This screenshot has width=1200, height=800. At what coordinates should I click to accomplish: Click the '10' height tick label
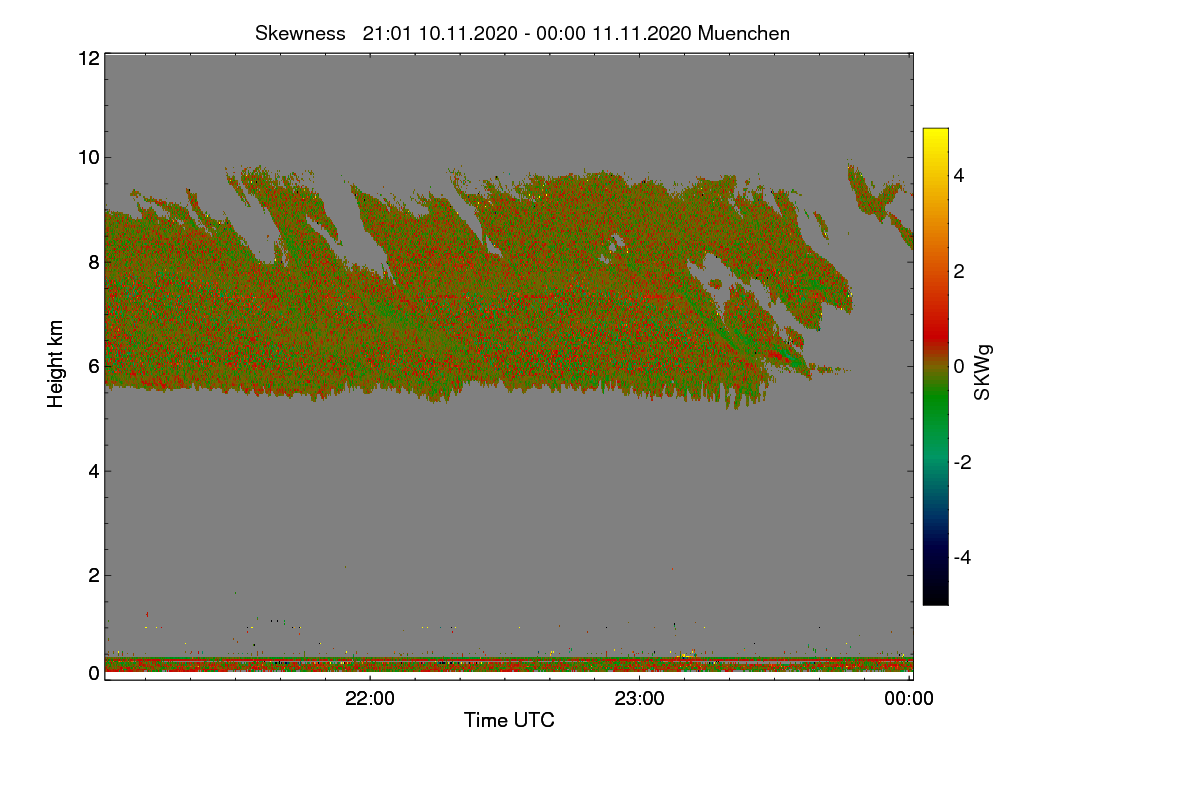point(87,157)
